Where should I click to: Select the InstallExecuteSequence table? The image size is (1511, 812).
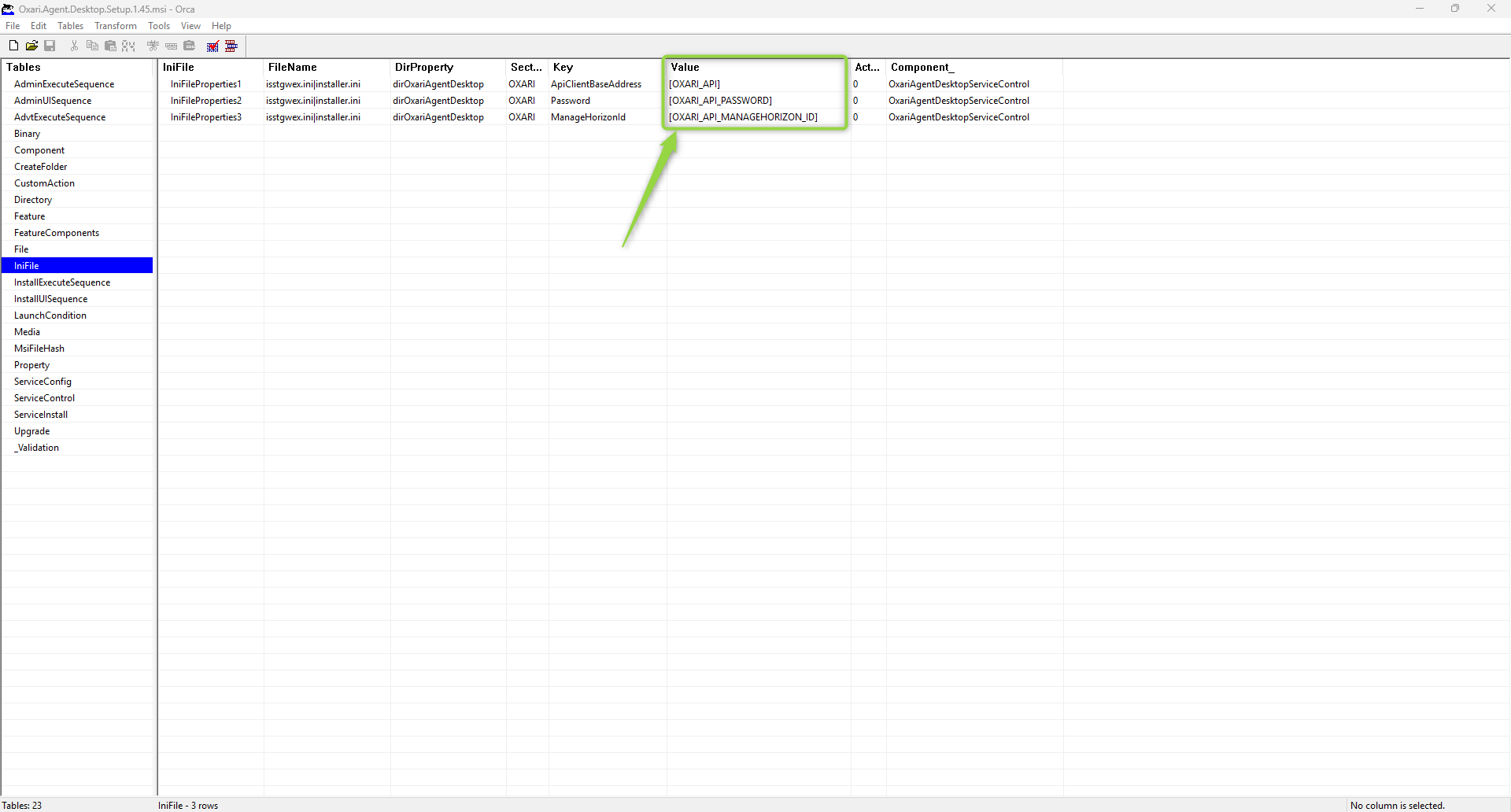tap(77, 282)
